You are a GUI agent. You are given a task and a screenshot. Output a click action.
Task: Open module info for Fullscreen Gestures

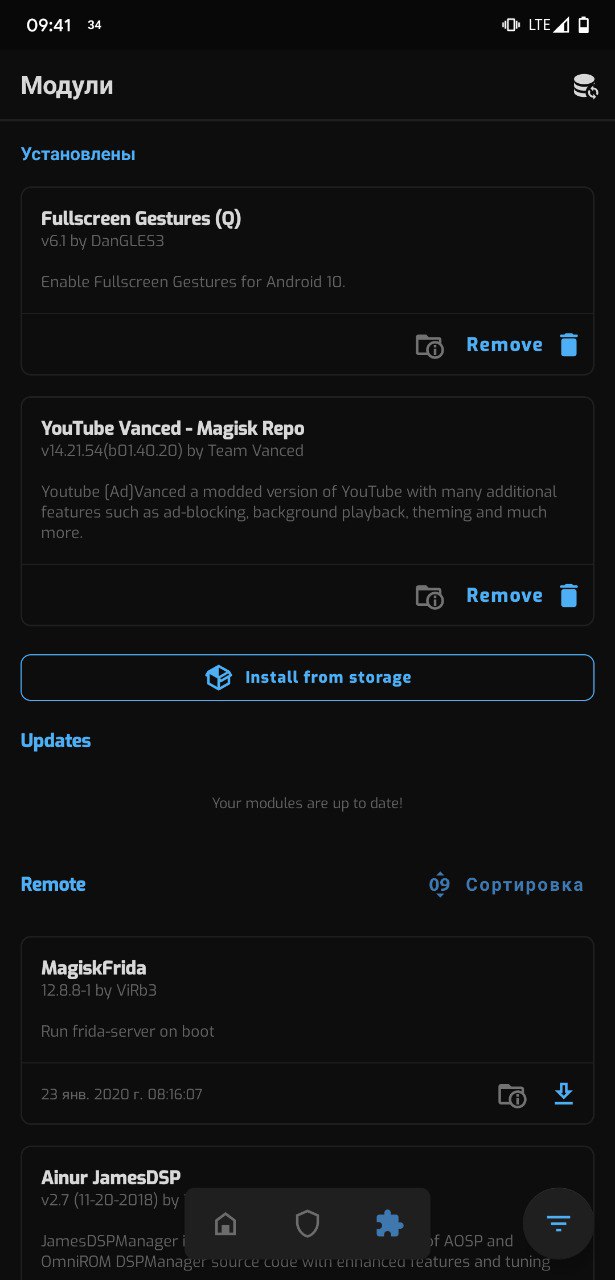pyautogui.click(x=429, y=345)
